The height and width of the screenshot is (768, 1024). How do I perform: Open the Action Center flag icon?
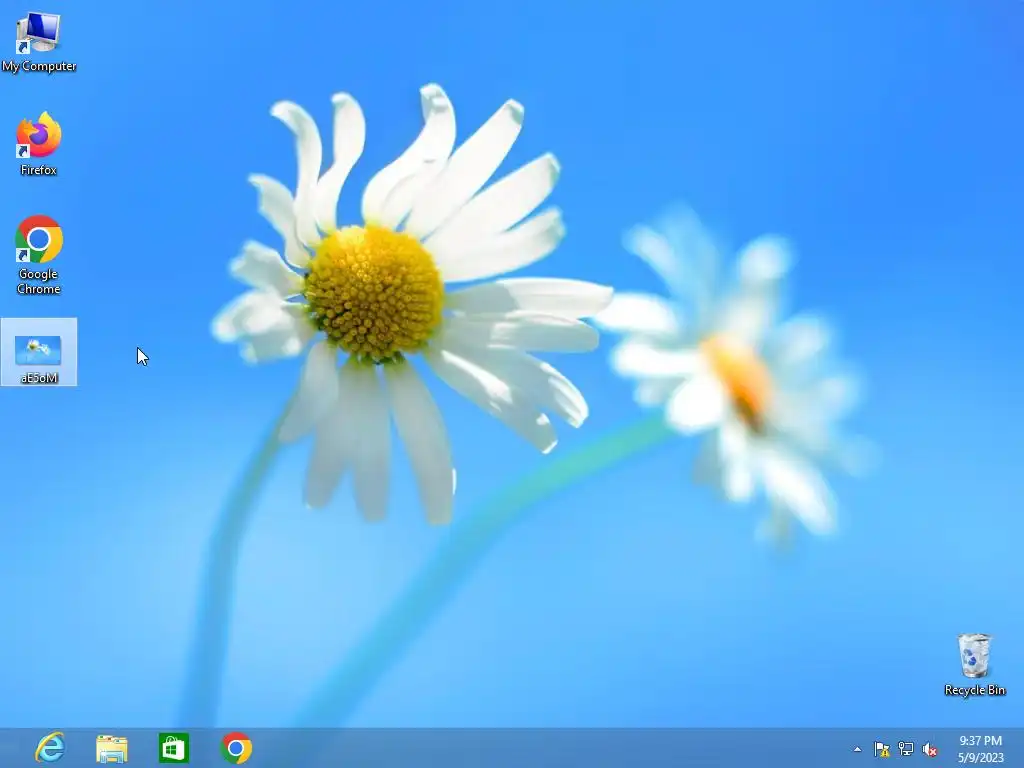tap(882, 749)
